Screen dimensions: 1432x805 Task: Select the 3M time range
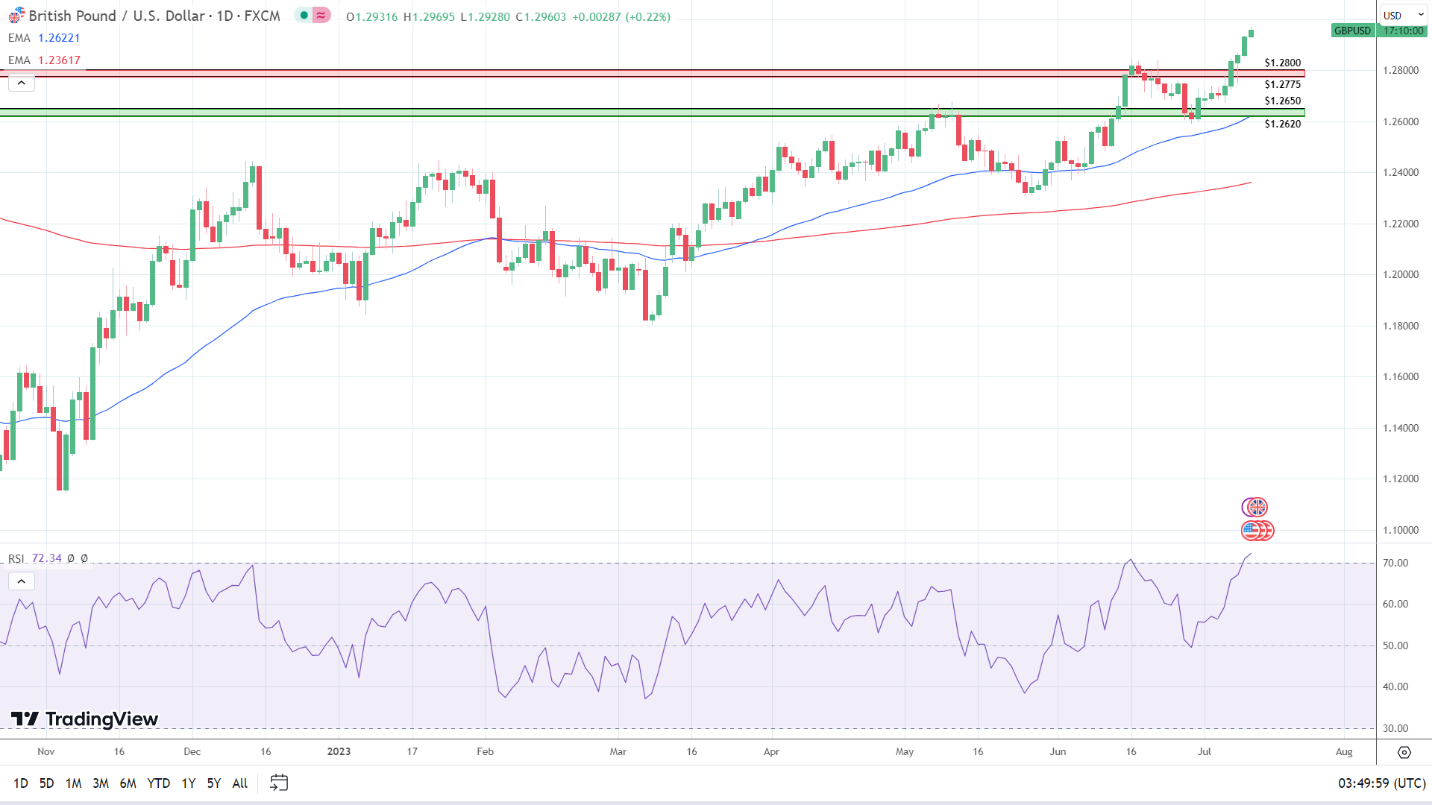100,783
